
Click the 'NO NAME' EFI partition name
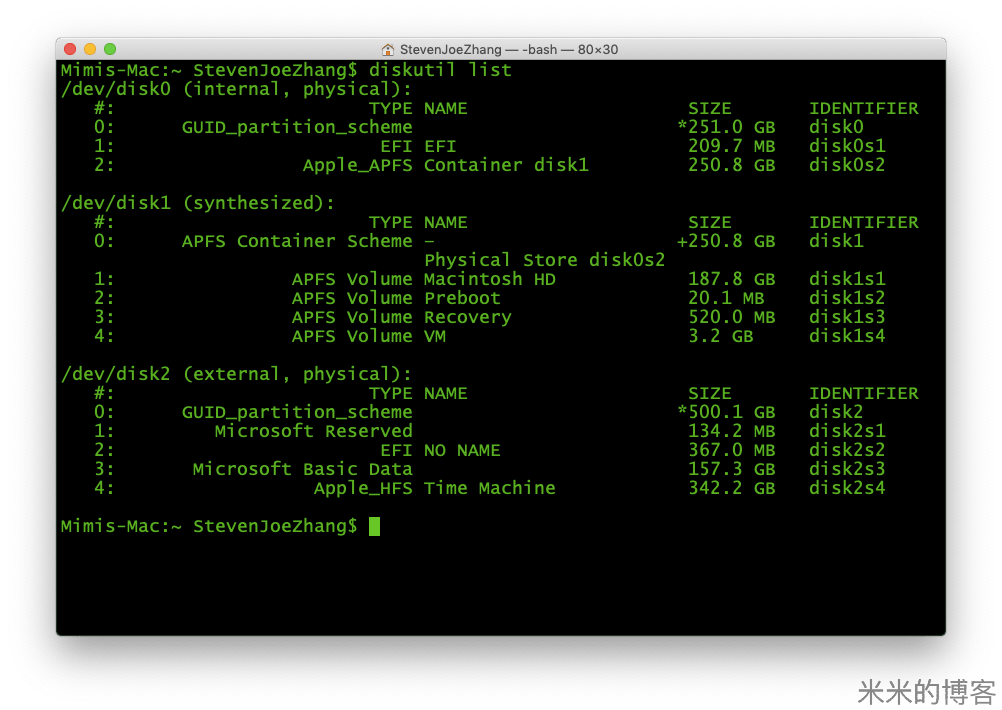coord(462,450)
